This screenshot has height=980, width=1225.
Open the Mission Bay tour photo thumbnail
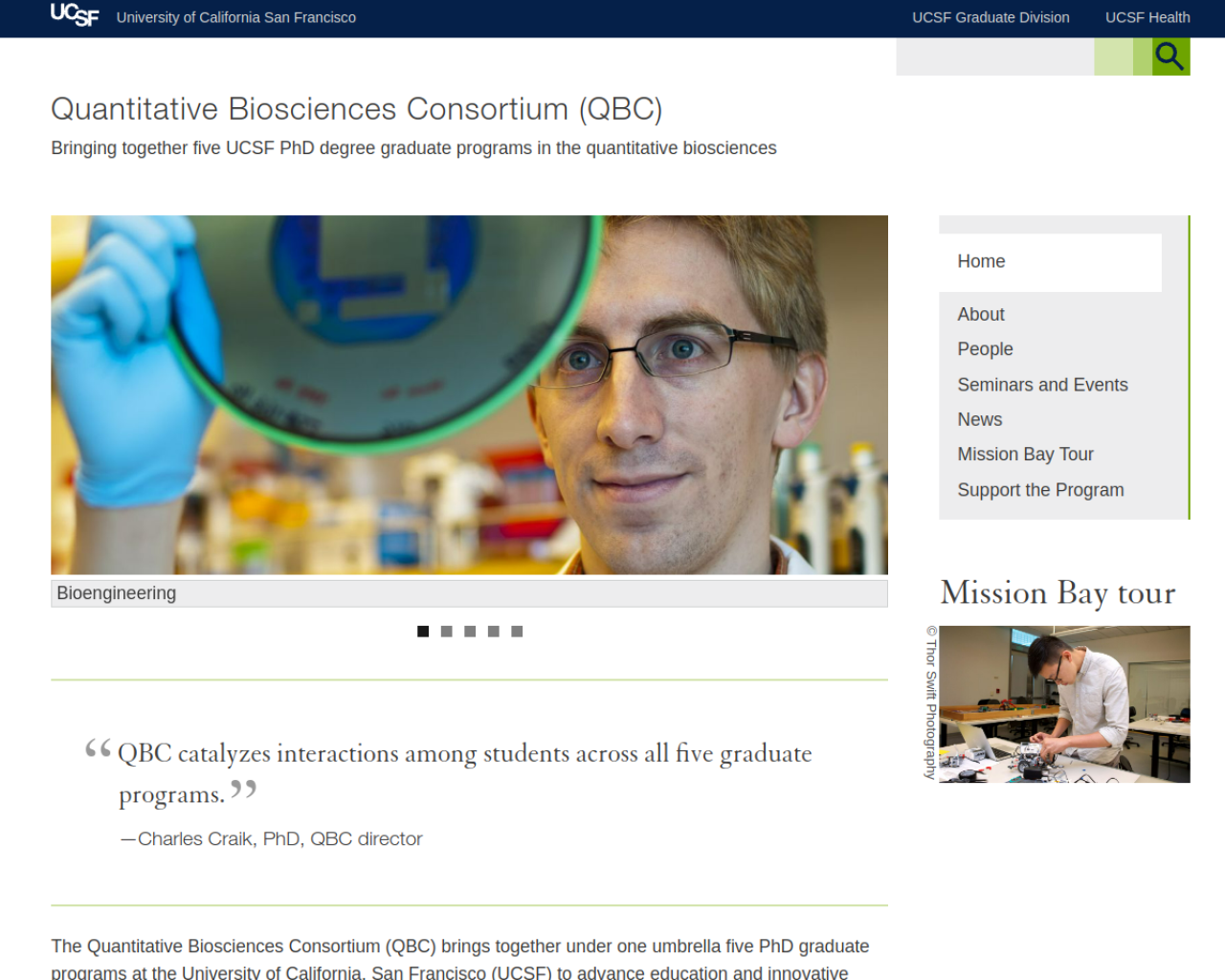click(x=1064, y=704)
